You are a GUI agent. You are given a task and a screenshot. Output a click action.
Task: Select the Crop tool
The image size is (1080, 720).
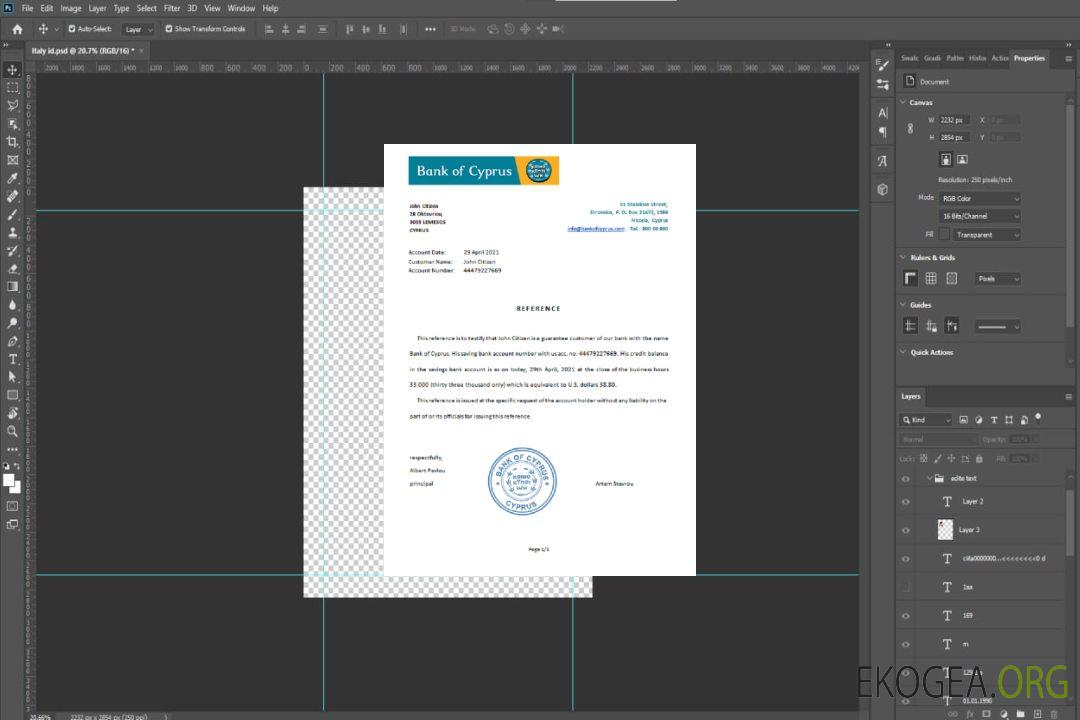click(12, 141)
